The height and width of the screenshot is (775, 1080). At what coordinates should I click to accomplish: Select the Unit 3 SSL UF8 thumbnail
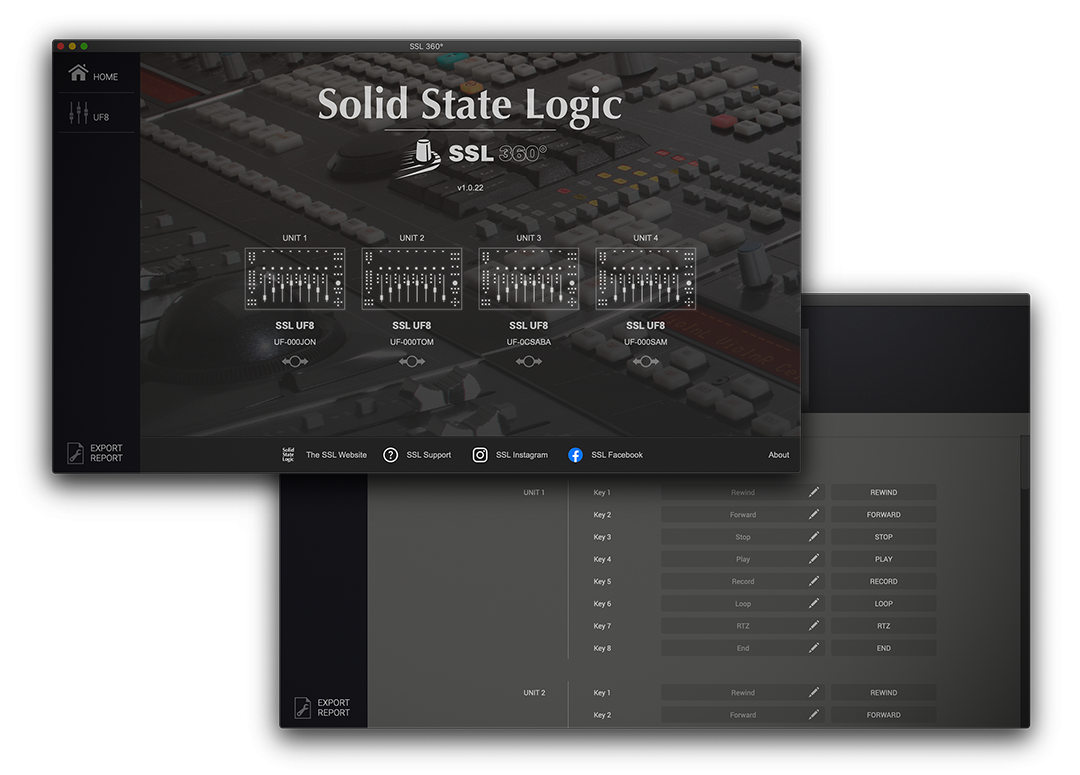529,279
